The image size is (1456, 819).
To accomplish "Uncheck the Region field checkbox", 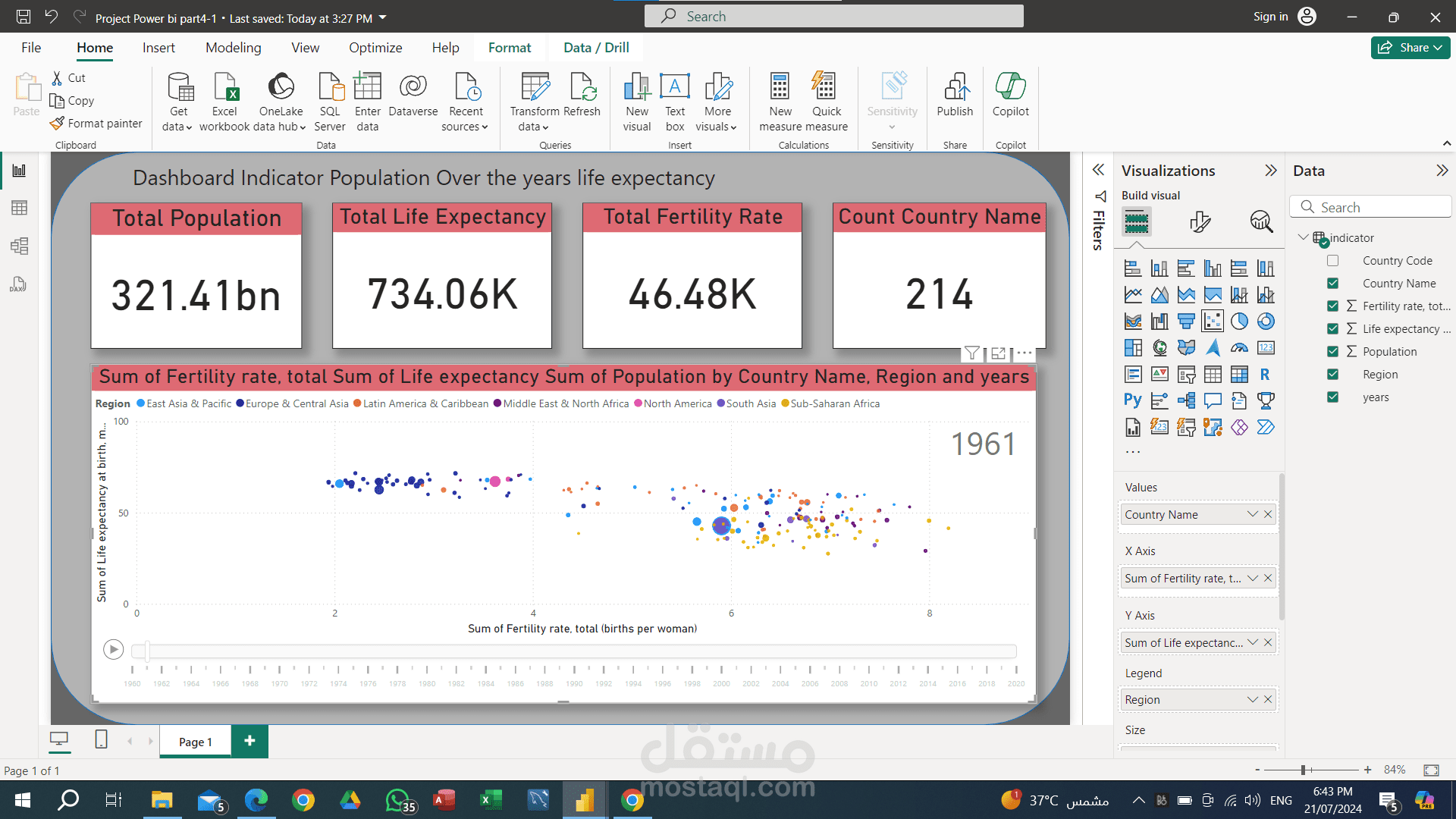I will tap(1332, 375).
